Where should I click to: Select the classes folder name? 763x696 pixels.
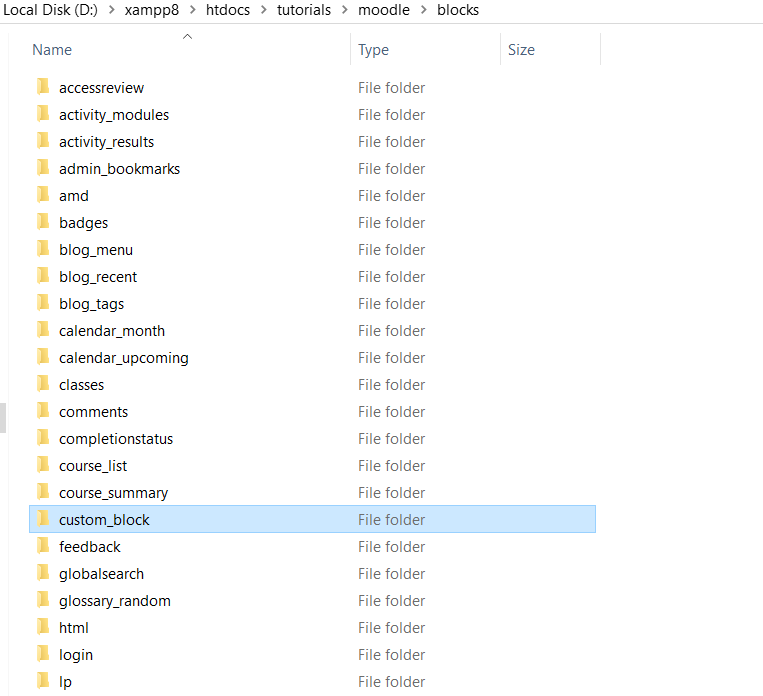(82, 385)
